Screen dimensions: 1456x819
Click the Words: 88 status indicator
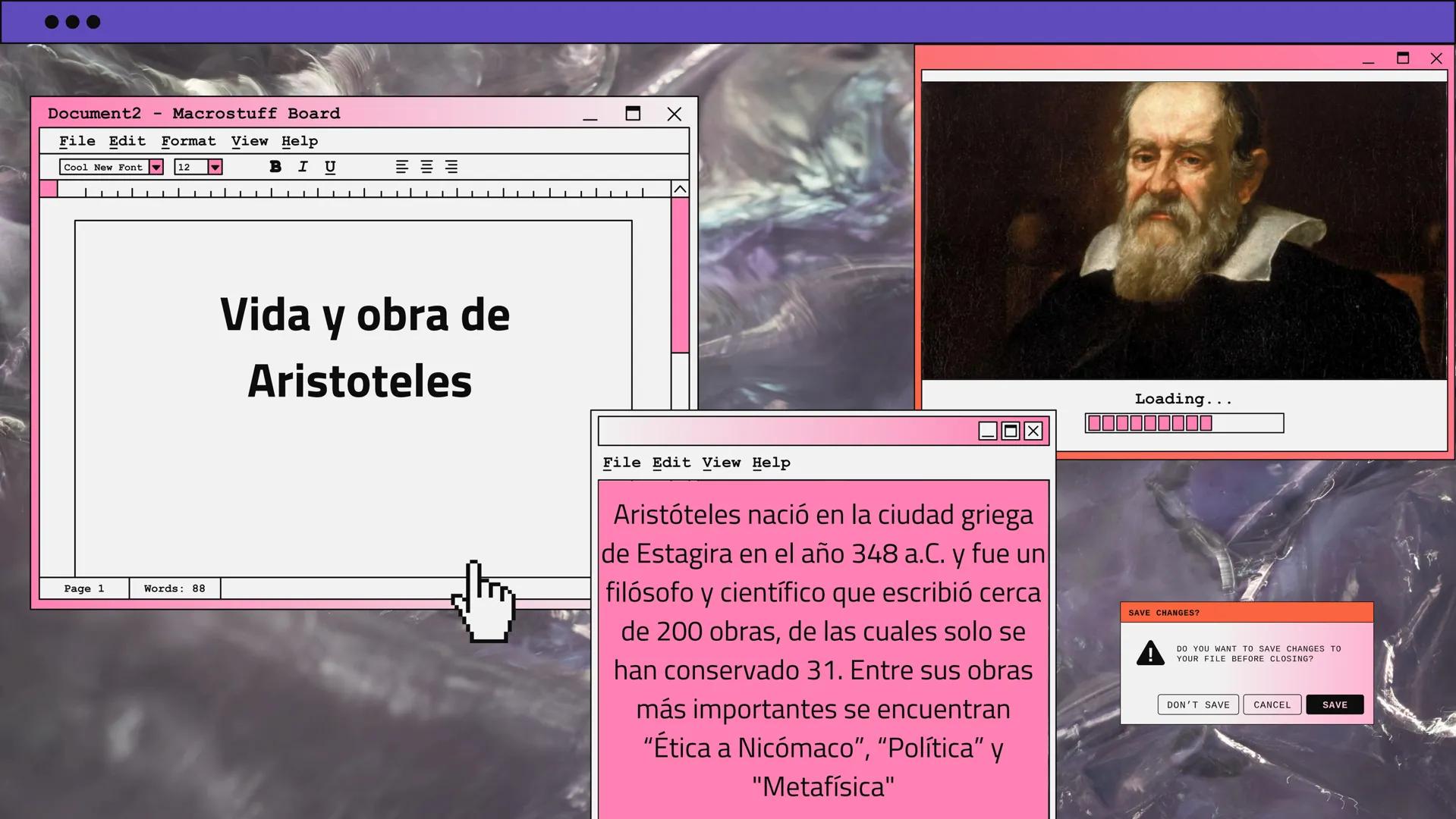pyautogui.click(x=174, y=588)
